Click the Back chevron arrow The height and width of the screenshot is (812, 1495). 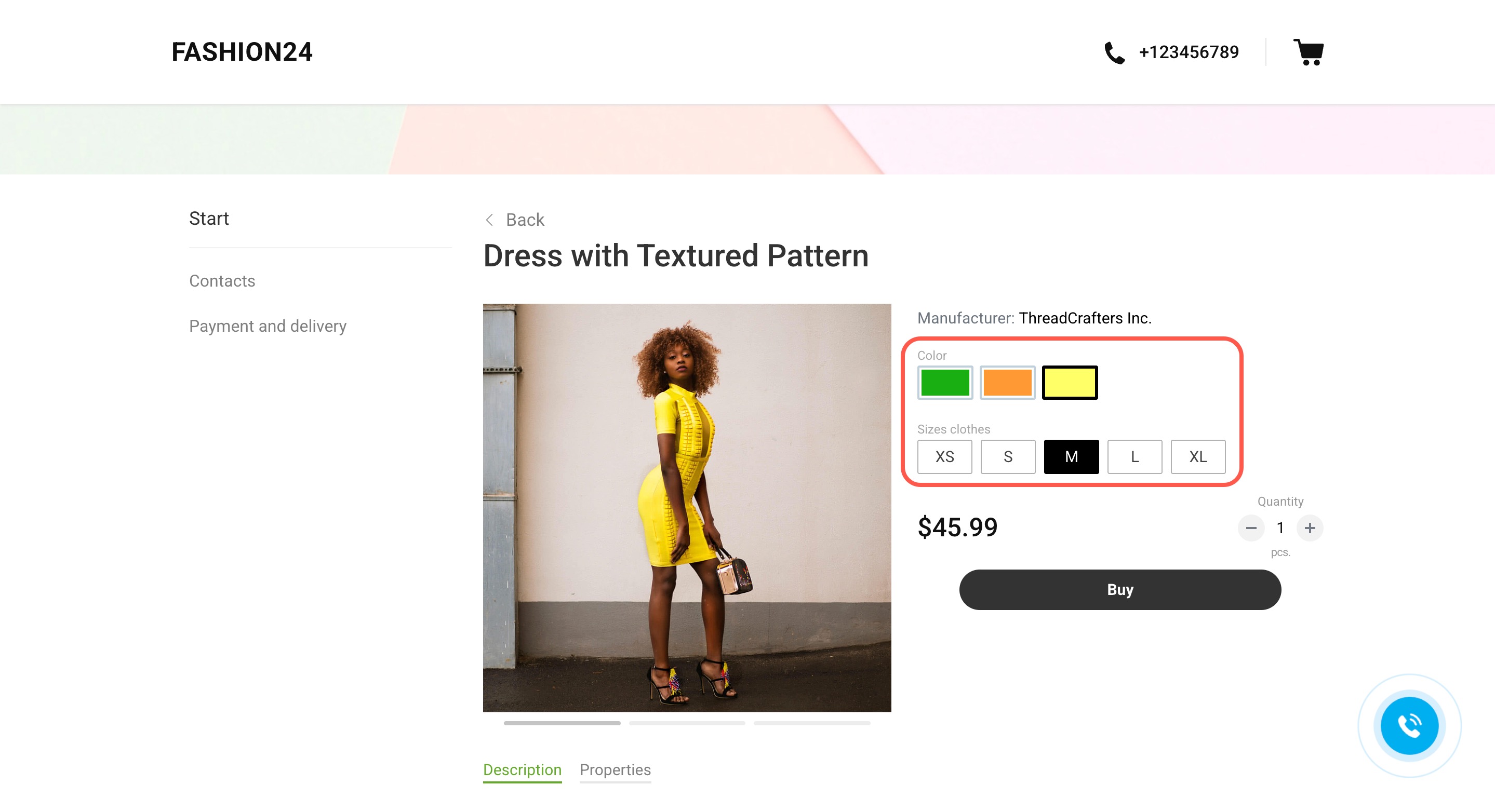click(489, 220)
